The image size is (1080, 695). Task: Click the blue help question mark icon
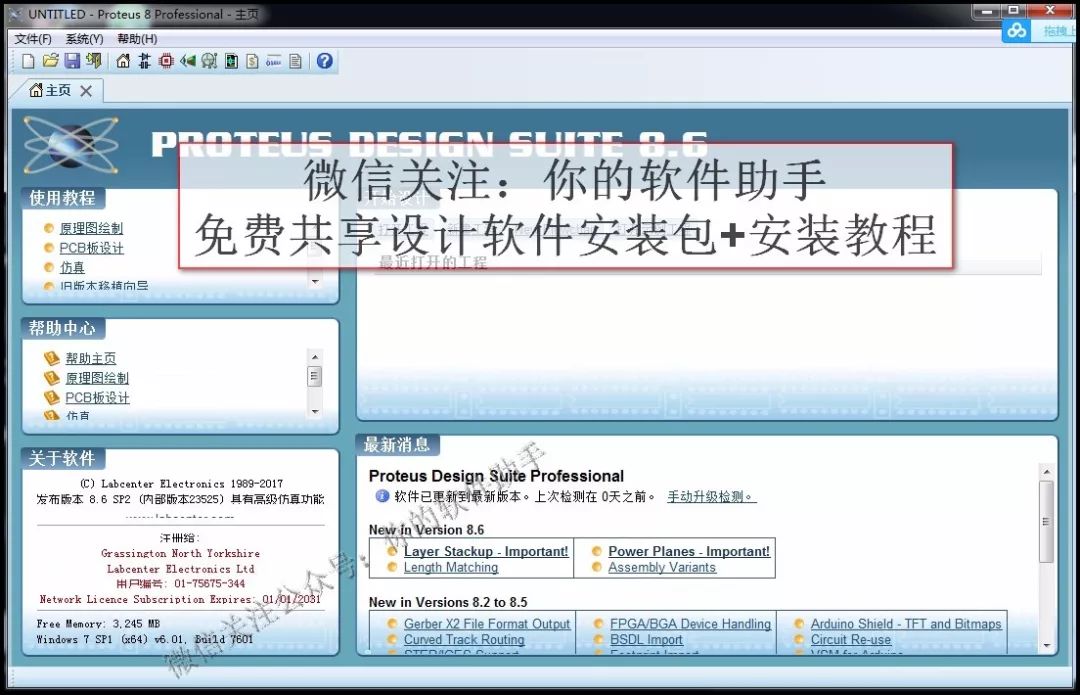click(324, 61)
